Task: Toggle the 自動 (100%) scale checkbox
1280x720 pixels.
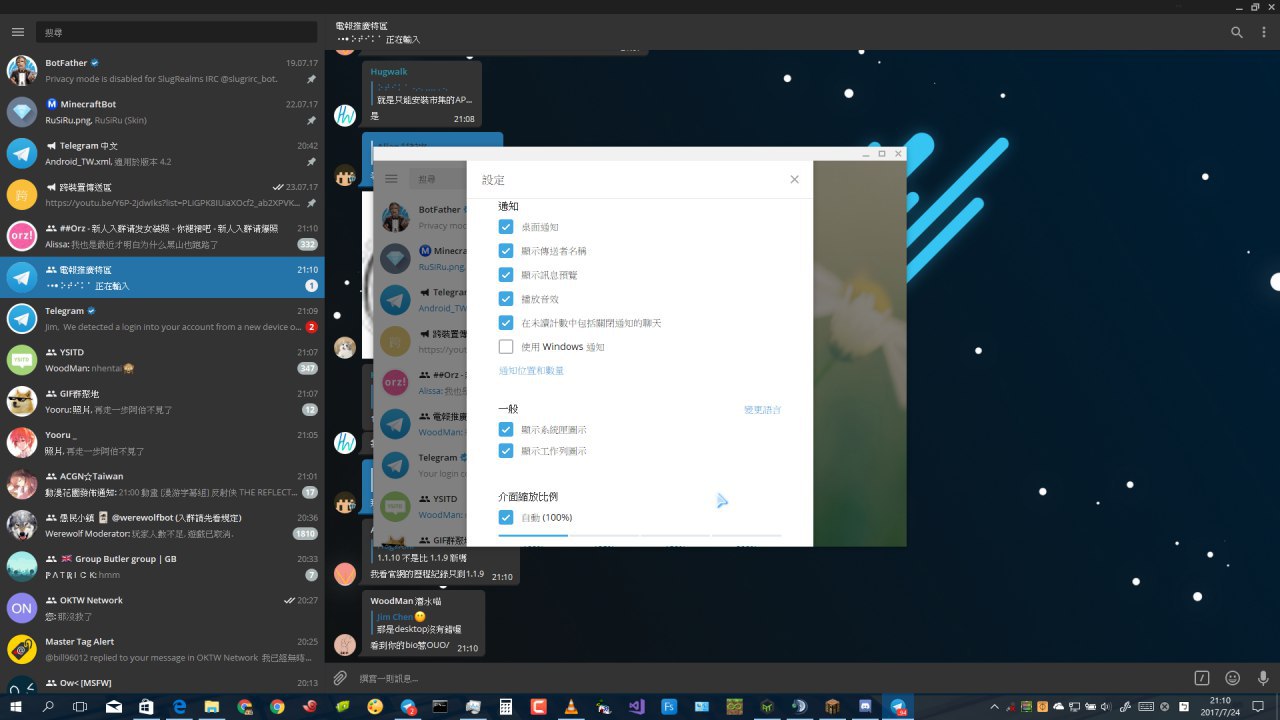Action: point(506,518)
